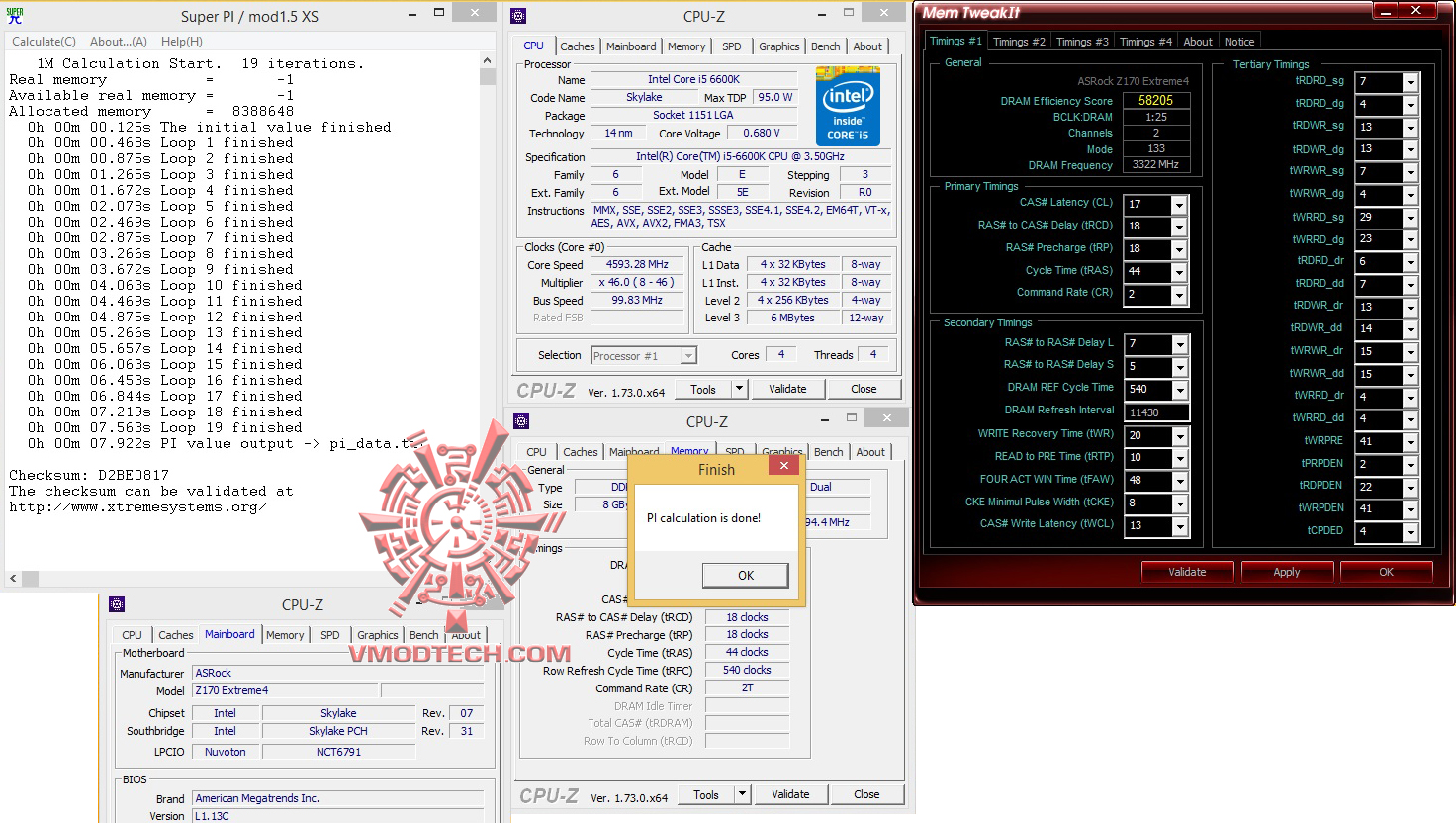Click the Intel Core i5 inside logo

point(848,106)
